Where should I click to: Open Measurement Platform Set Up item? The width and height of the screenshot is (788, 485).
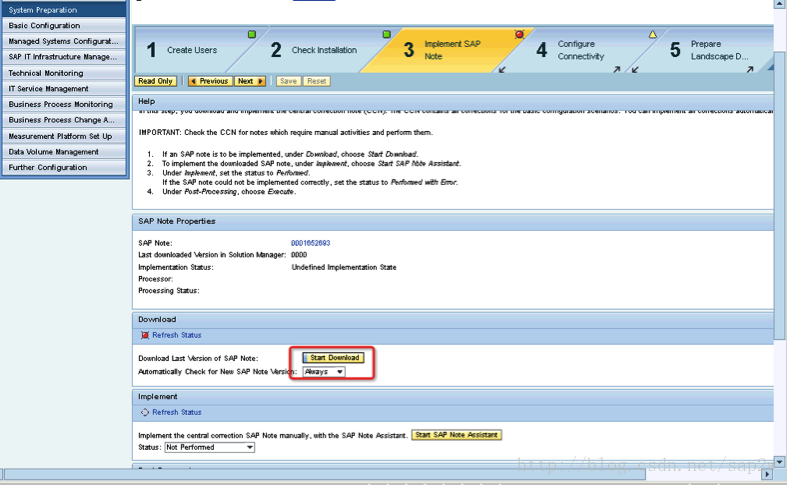[64, 136]
